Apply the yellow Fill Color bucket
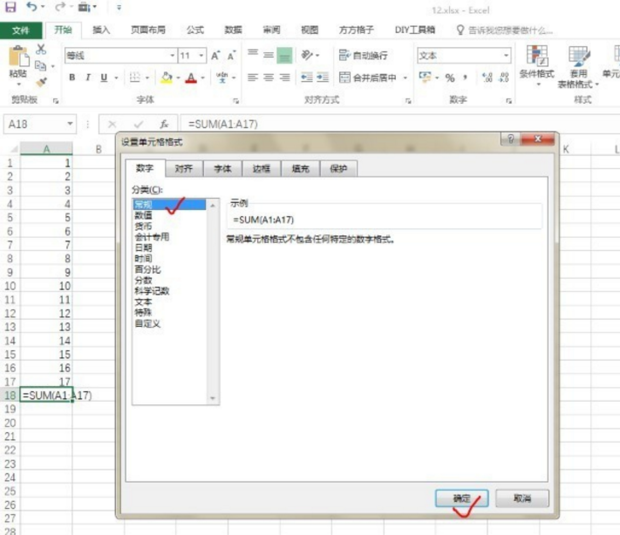 pos(166,78)
